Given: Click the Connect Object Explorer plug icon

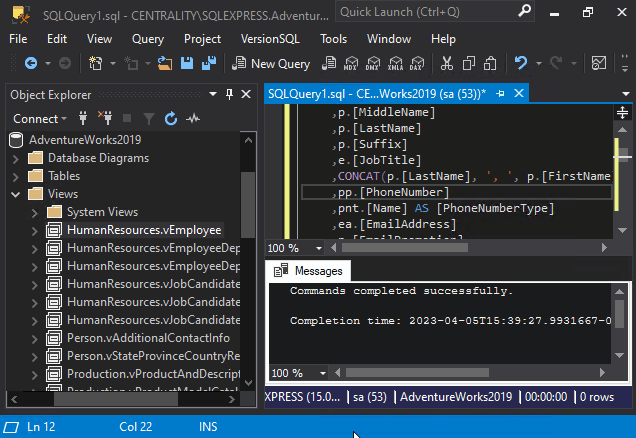Looking at the screenshot, I should click(83, 118).
